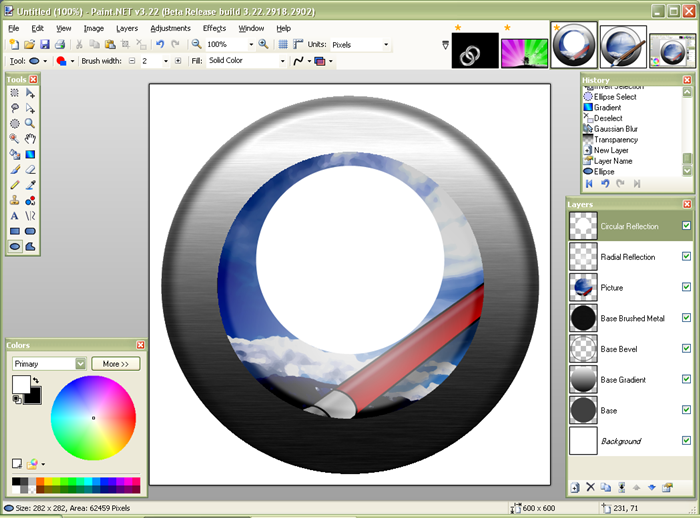Activate the Ellipse Select tool
The height and width of the screenshot is (518, 700).
pyautogui.click(x=15, y=124)
